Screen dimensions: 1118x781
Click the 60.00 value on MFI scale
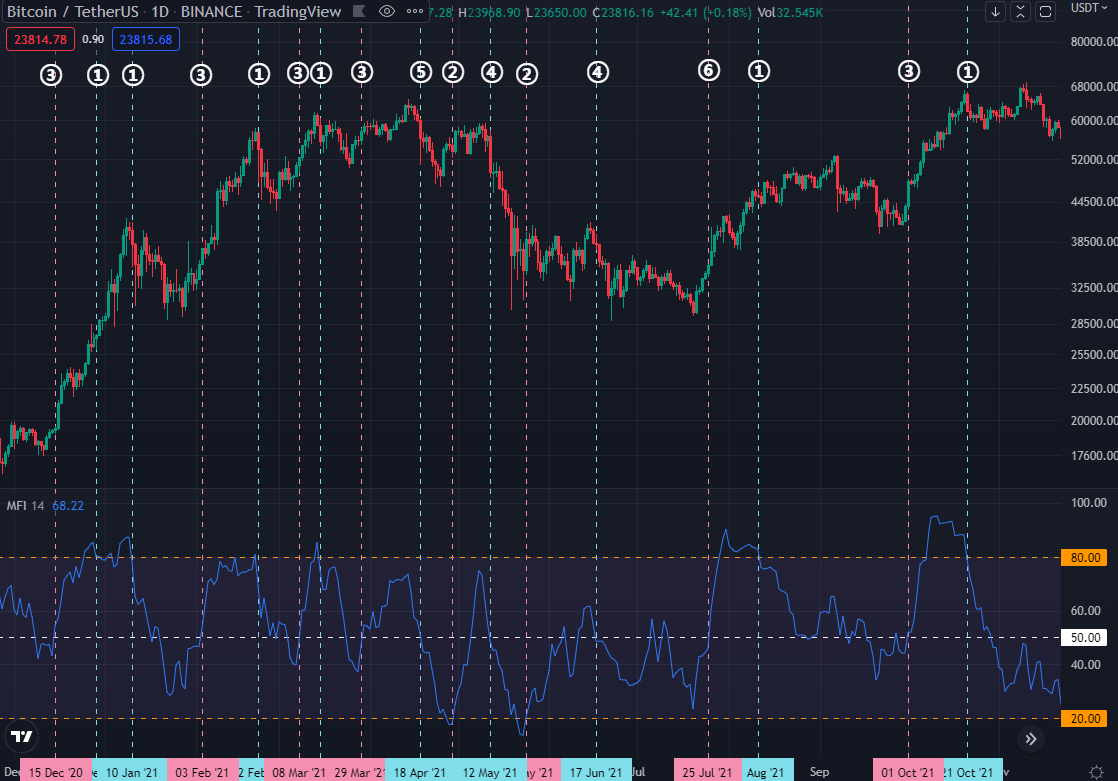[1085, 611]
